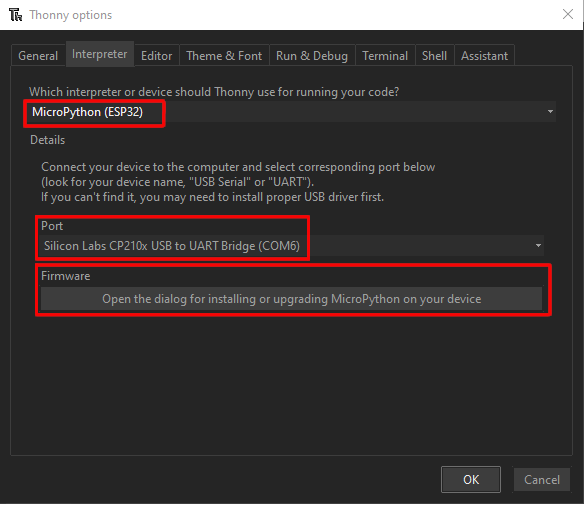Open the Run & Debug tab
This screenshot has height=505, width=585.
[312, 56]
